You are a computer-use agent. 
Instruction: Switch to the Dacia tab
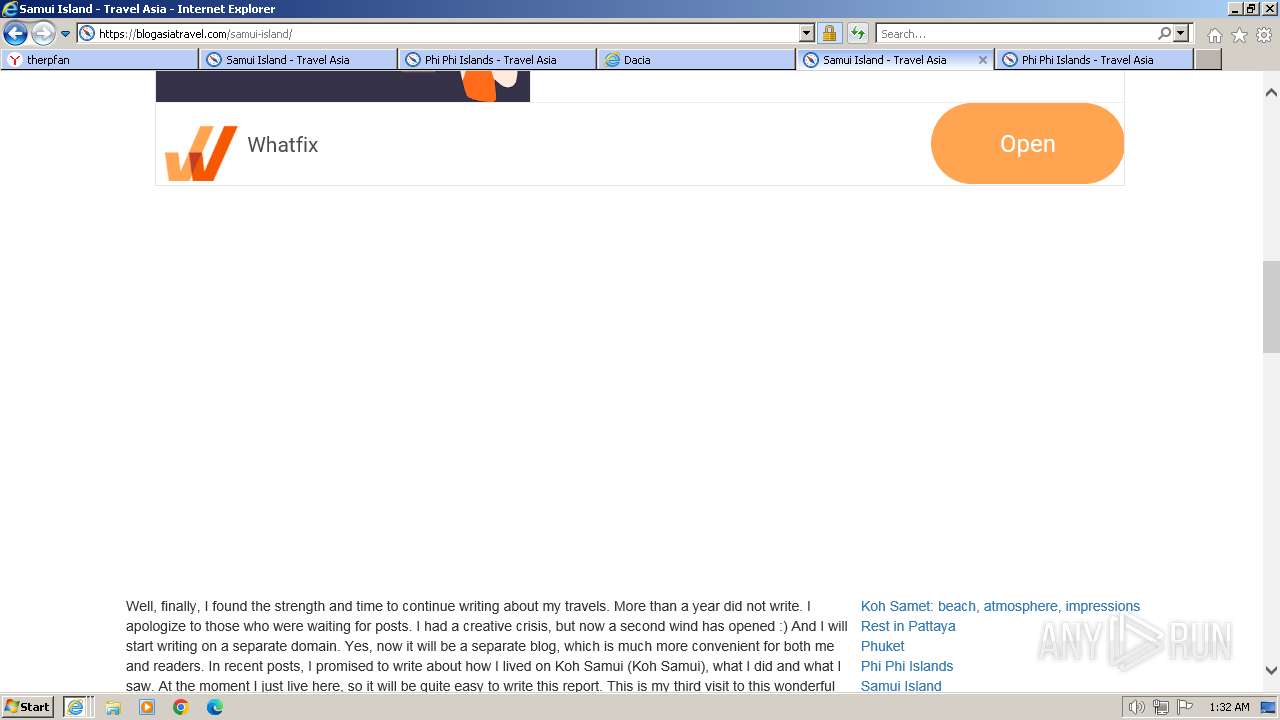[696, 60]
